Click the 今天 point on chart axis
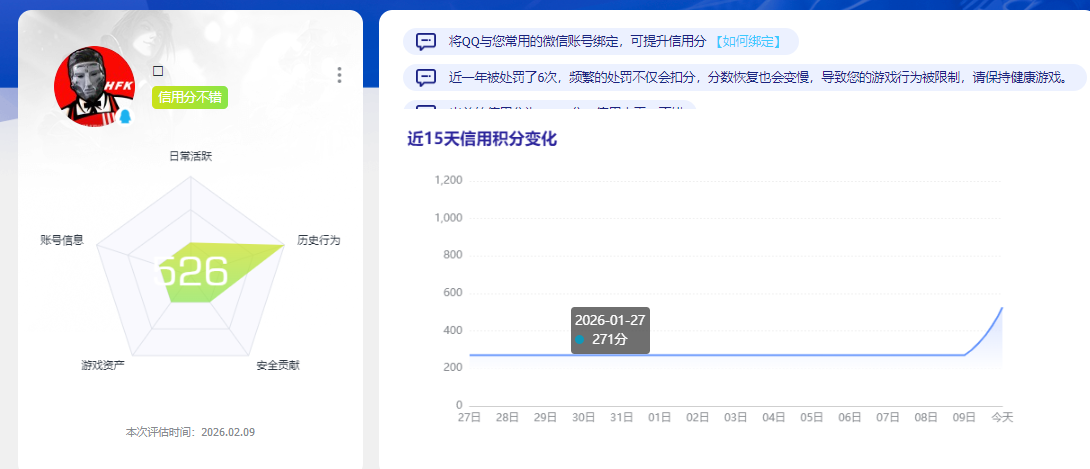This screenshot has height=469, width=1090. point(1002,418)
